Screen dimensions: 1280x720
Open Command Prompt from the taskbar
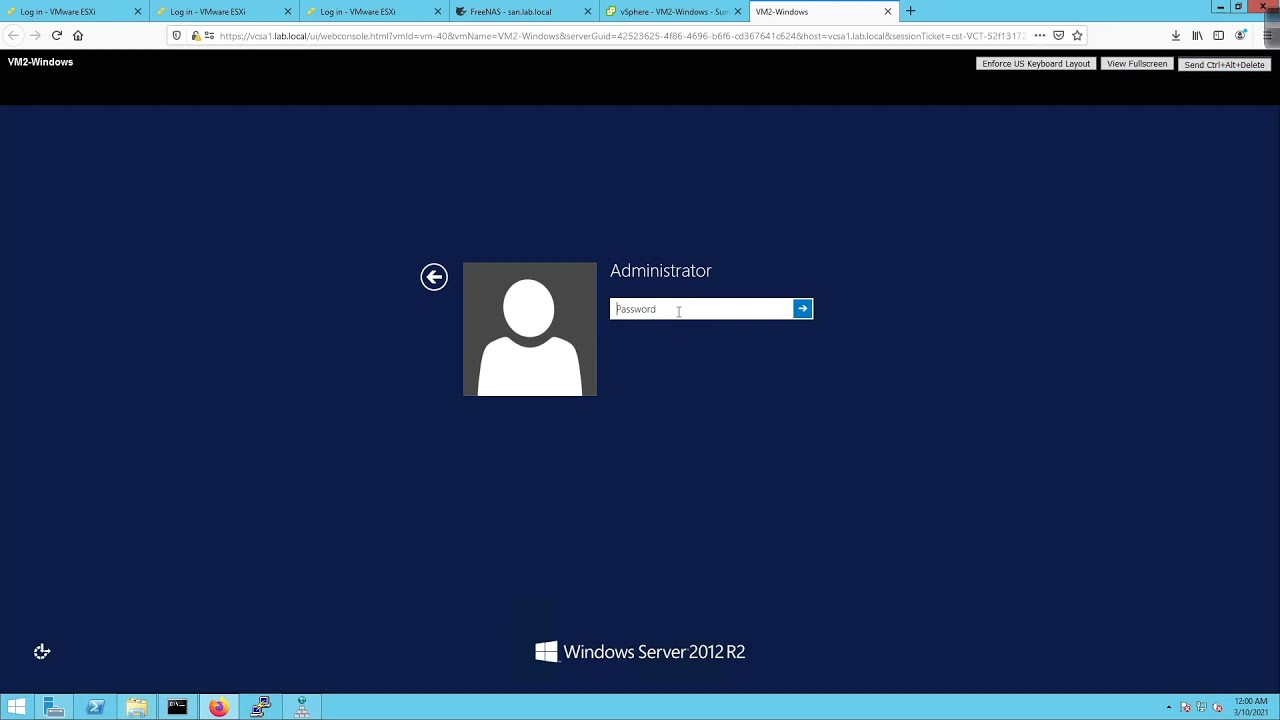coord(177,707)
